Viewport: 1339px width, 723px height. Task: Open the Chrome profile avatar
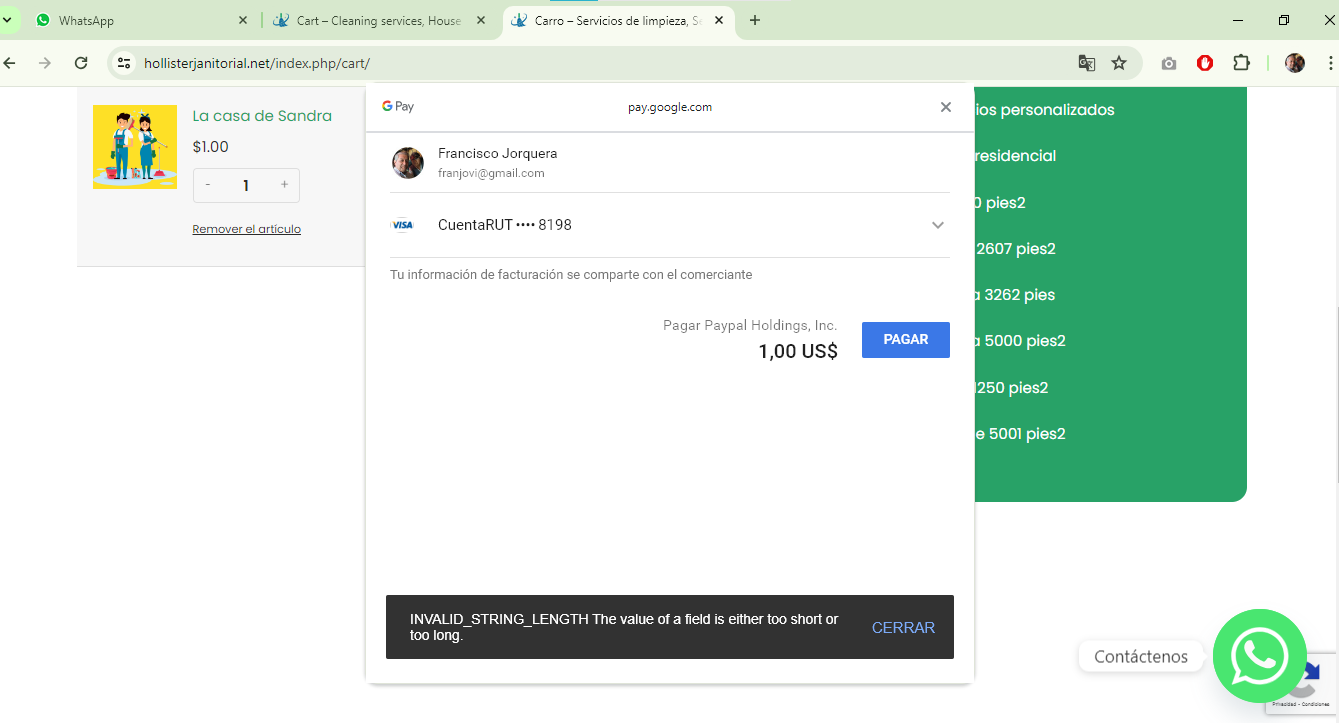point(1295,63)
